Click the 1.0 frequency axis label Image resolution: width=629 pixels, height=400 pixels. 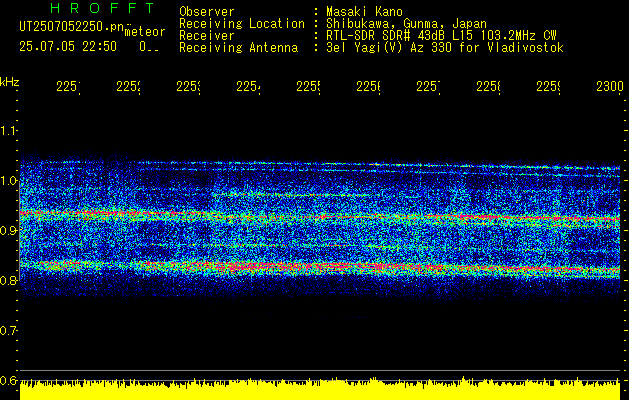[8, 181]
